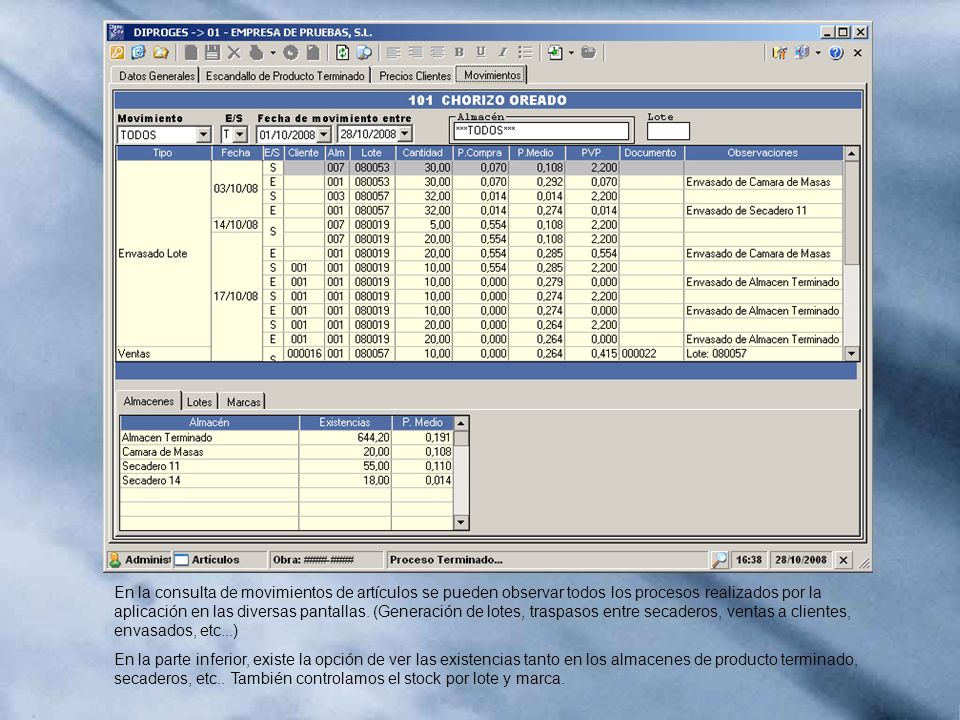Click the Cantidad column header

422,153
